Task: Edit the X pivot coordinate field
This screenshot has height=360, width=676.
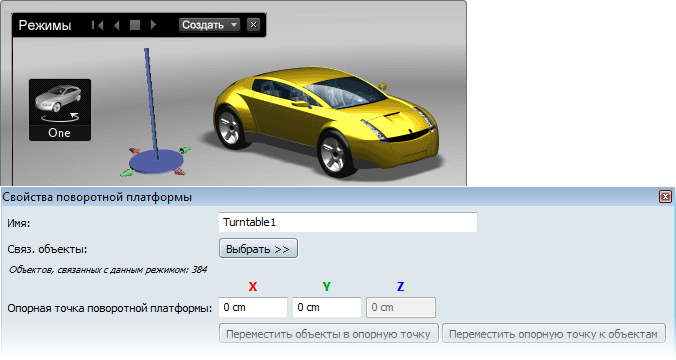Action: [253, 307]
